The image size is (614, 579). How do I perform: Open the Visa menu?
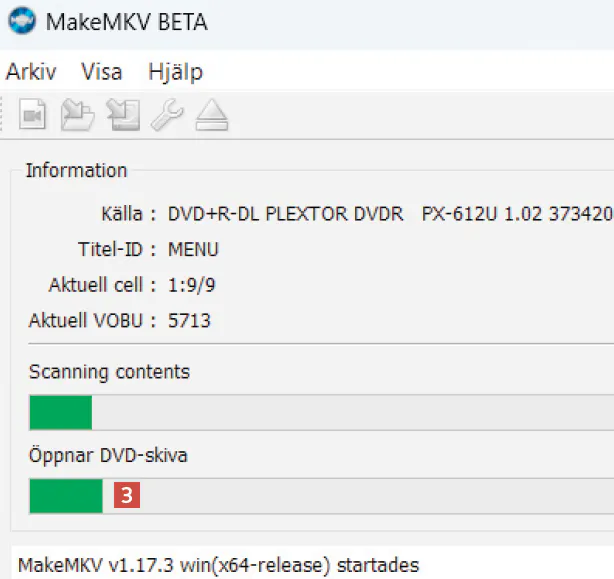[102, 72]
